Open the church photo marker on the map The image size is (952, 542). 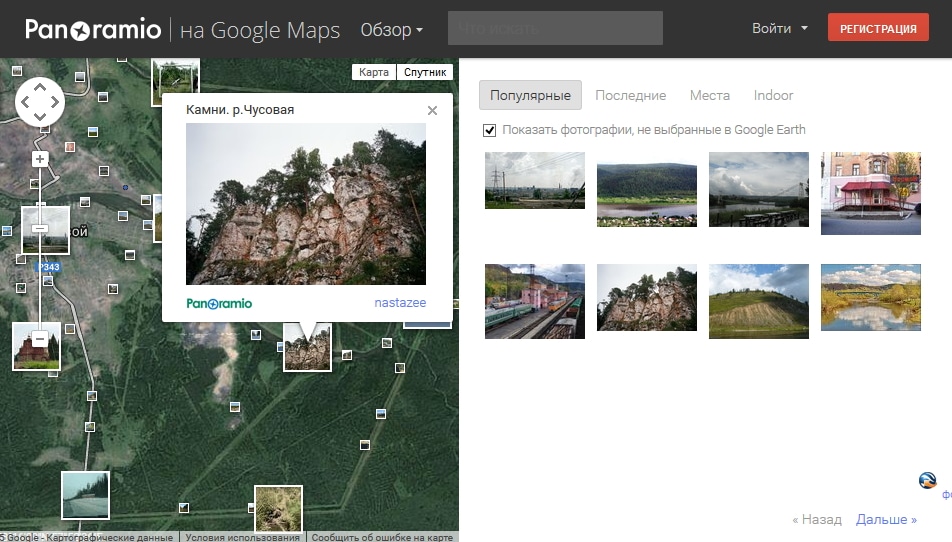pos(36,347)
